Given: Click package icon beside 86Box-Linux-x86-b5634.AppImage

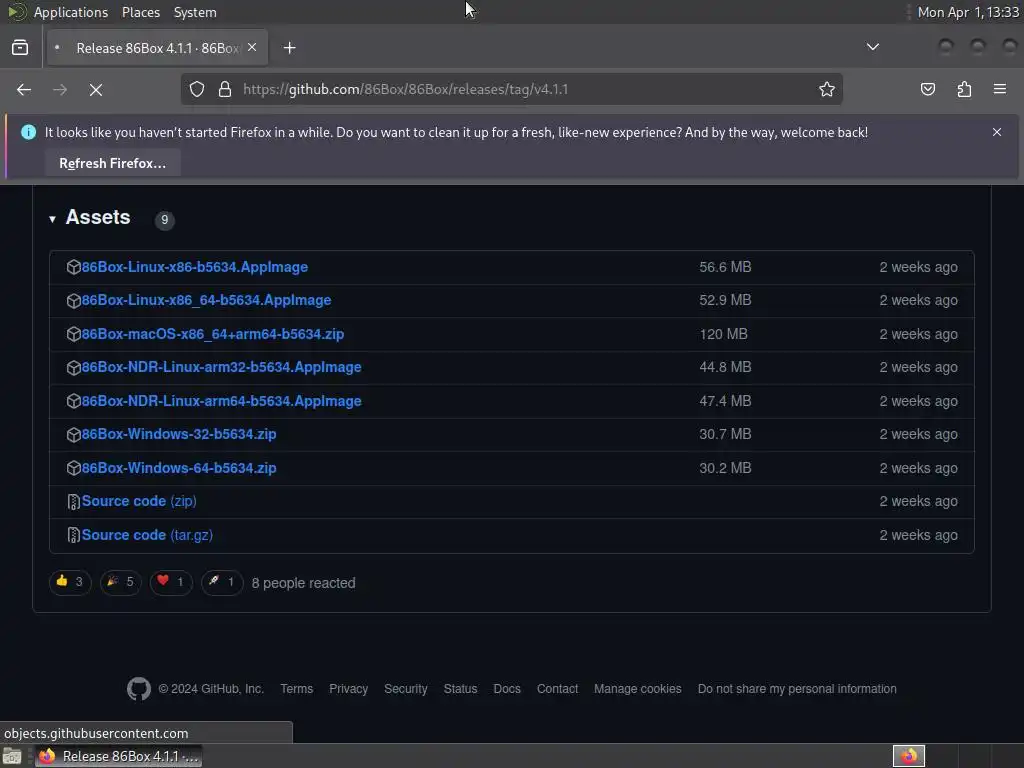Looking at the screenshot, I should (74, 267).
